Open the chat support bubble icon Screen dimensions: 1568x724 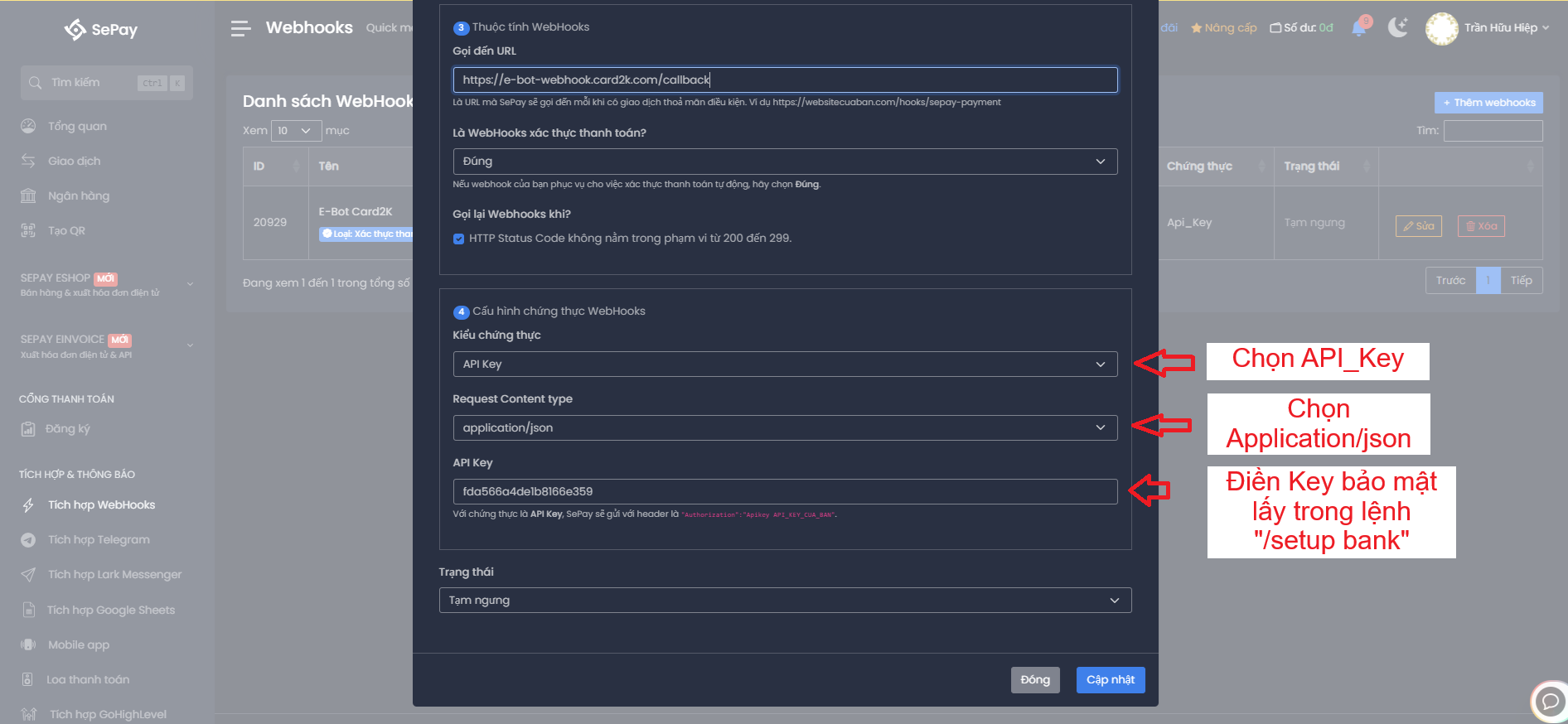coord(1548,702)
